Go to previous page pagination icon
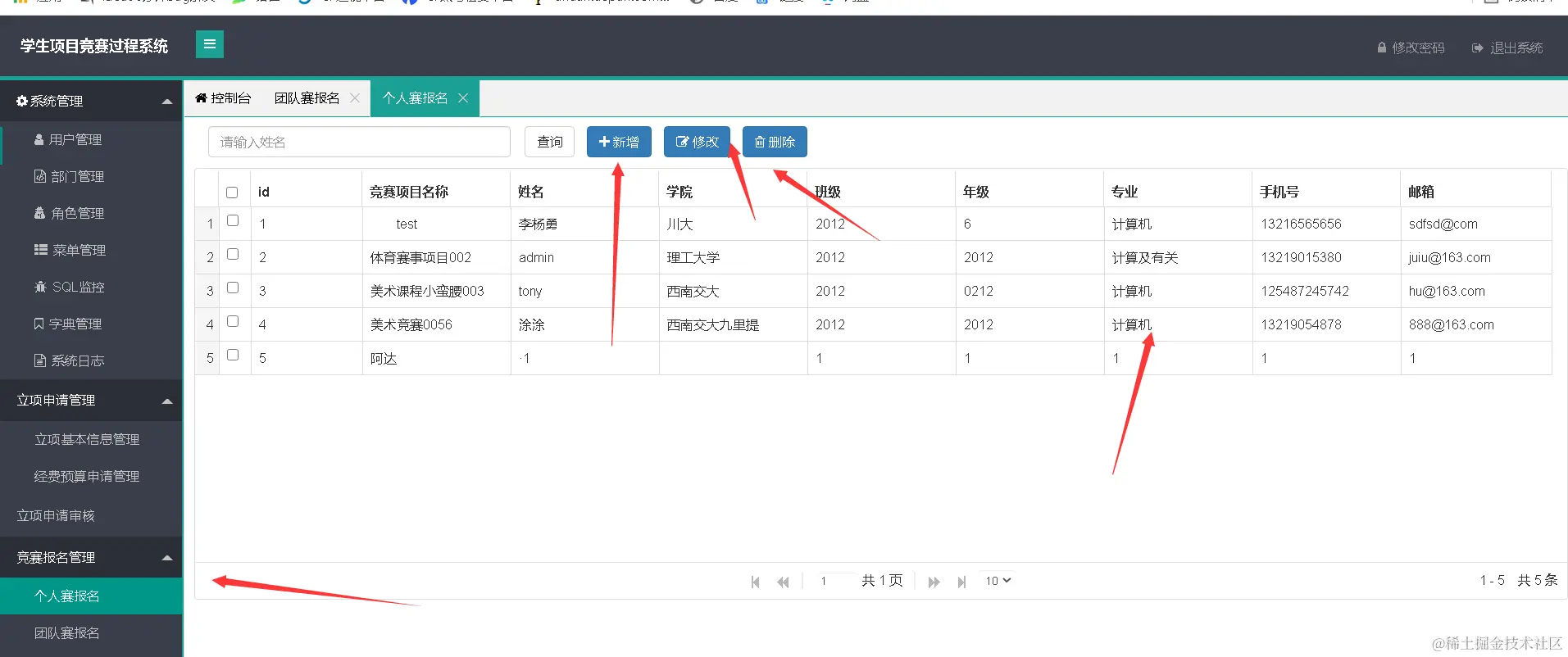 click(x=784, y=582)
